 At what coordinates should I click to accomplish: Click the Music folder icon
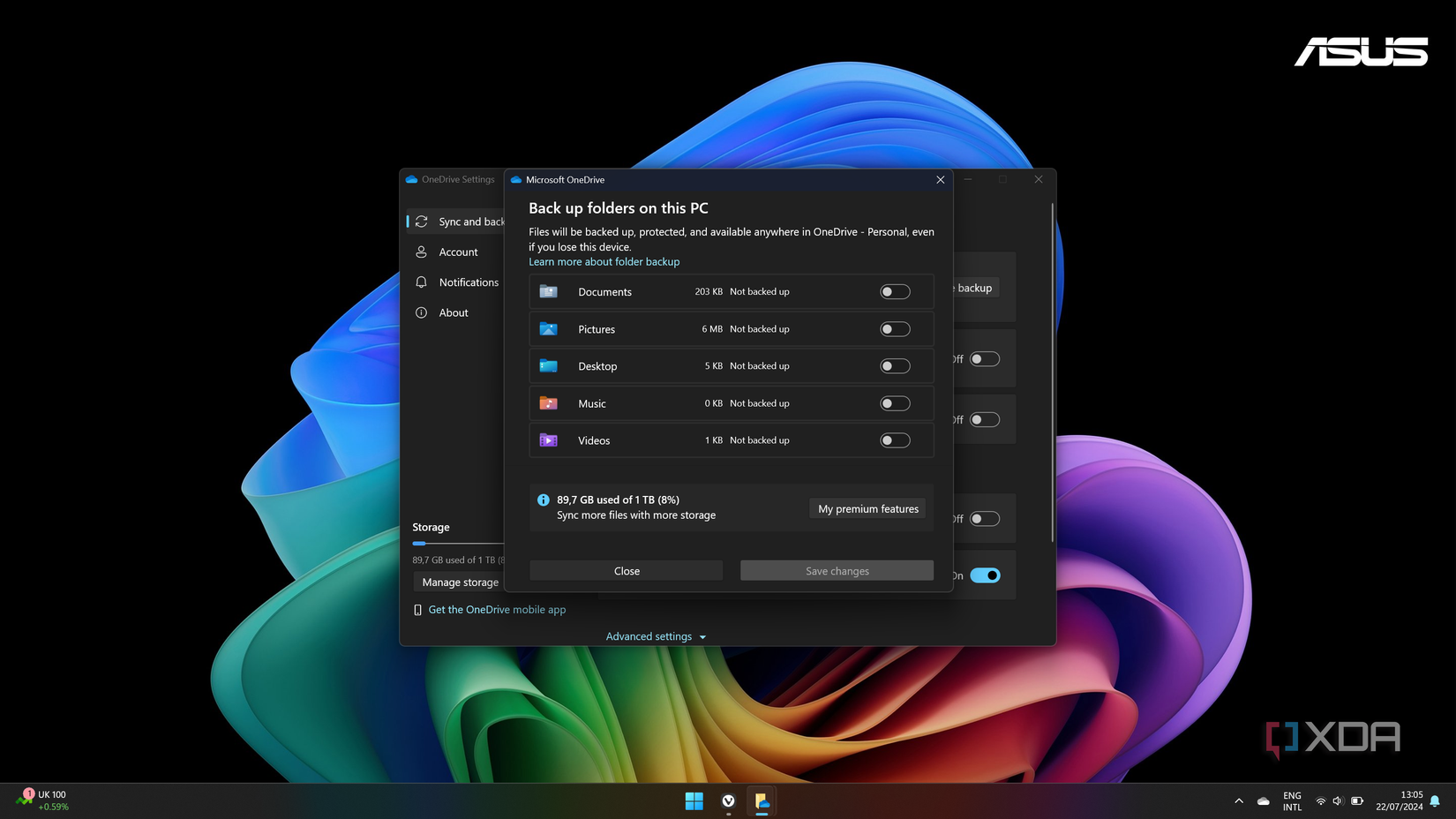click(x=548, y=403)
